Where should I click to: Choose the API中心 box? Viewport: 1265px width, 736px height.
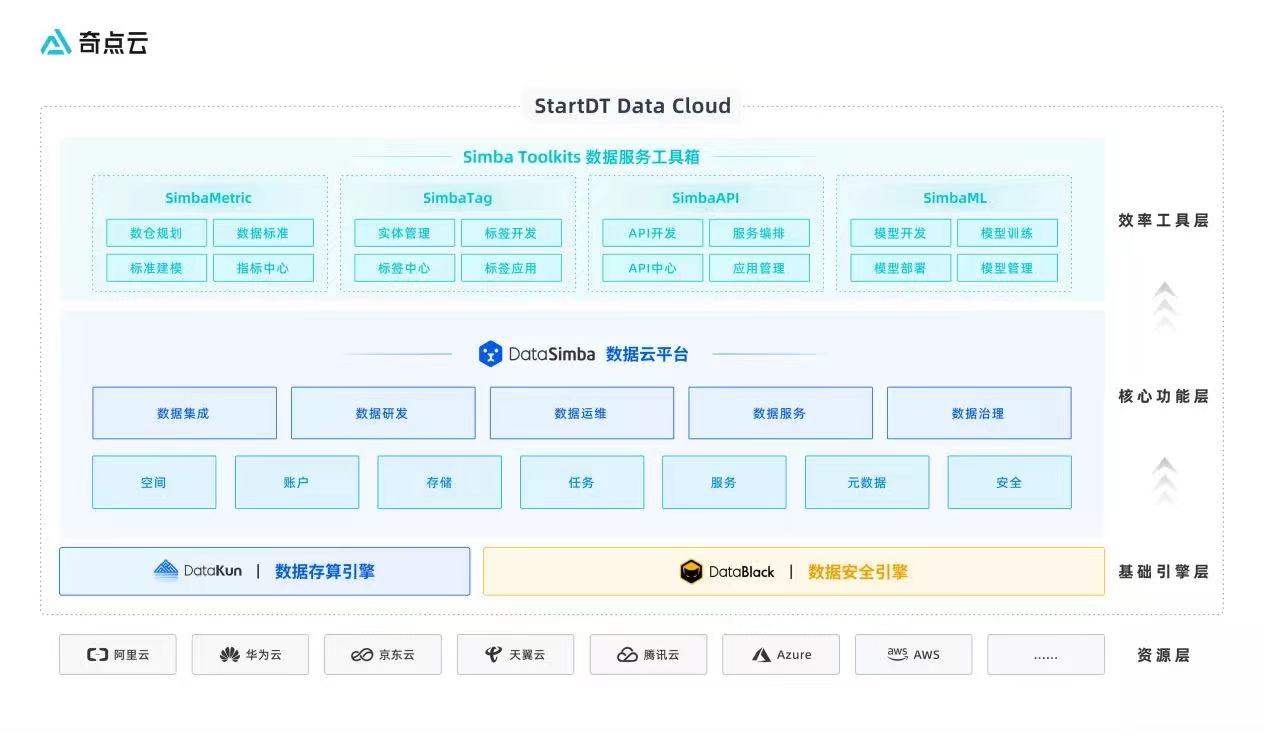pyautogui.click(x=653, y=268)
